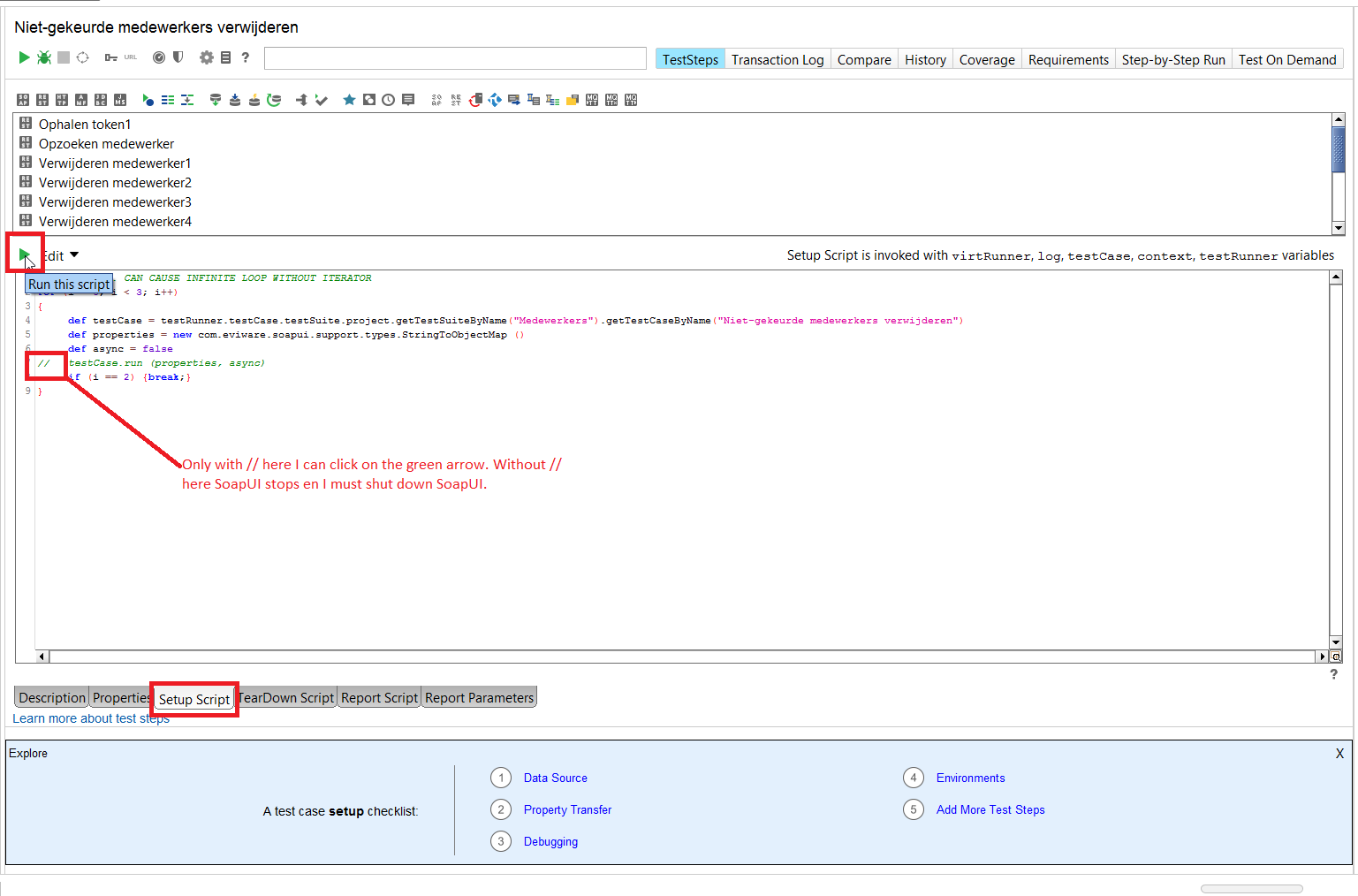Click the shield security icon
This screenshot has width=1358, height=896.
coord(178,57)
